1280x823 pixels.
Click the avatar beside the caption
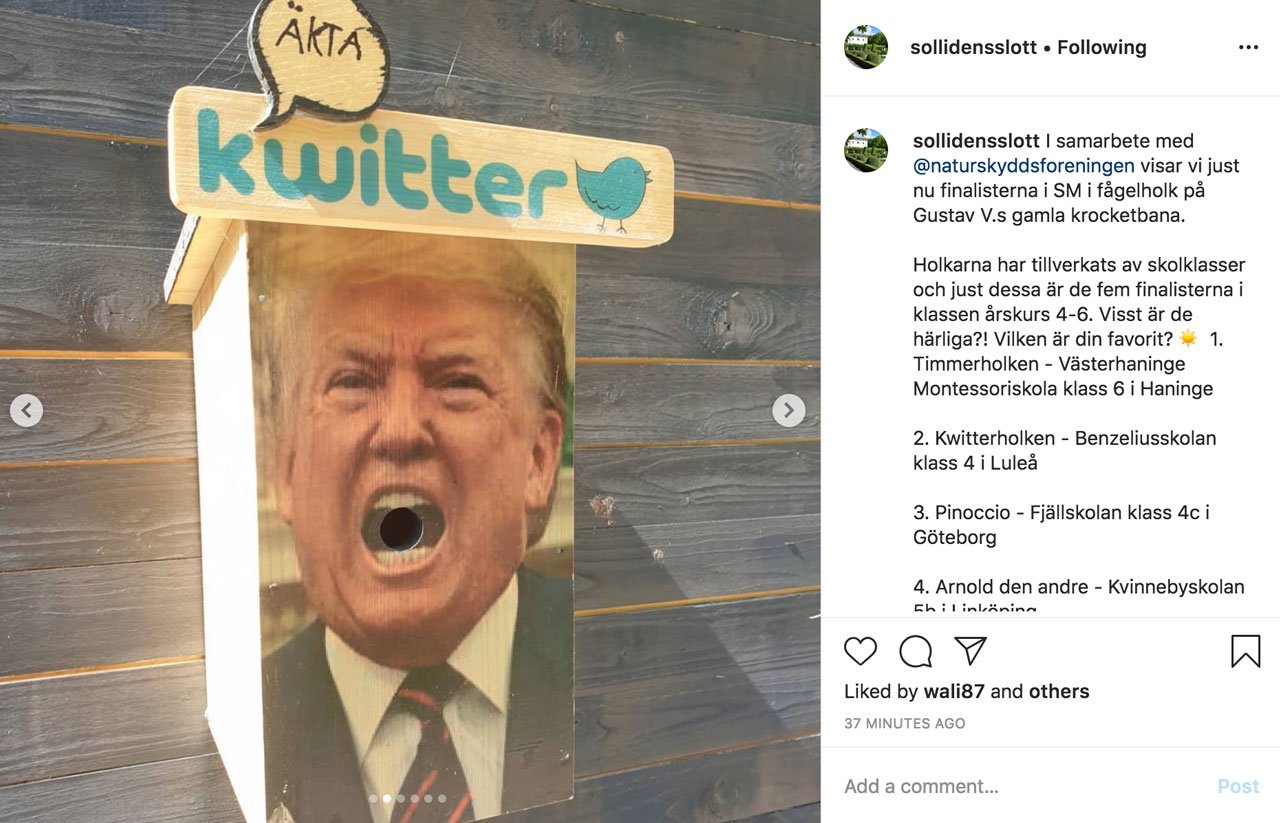pos(866,150)
